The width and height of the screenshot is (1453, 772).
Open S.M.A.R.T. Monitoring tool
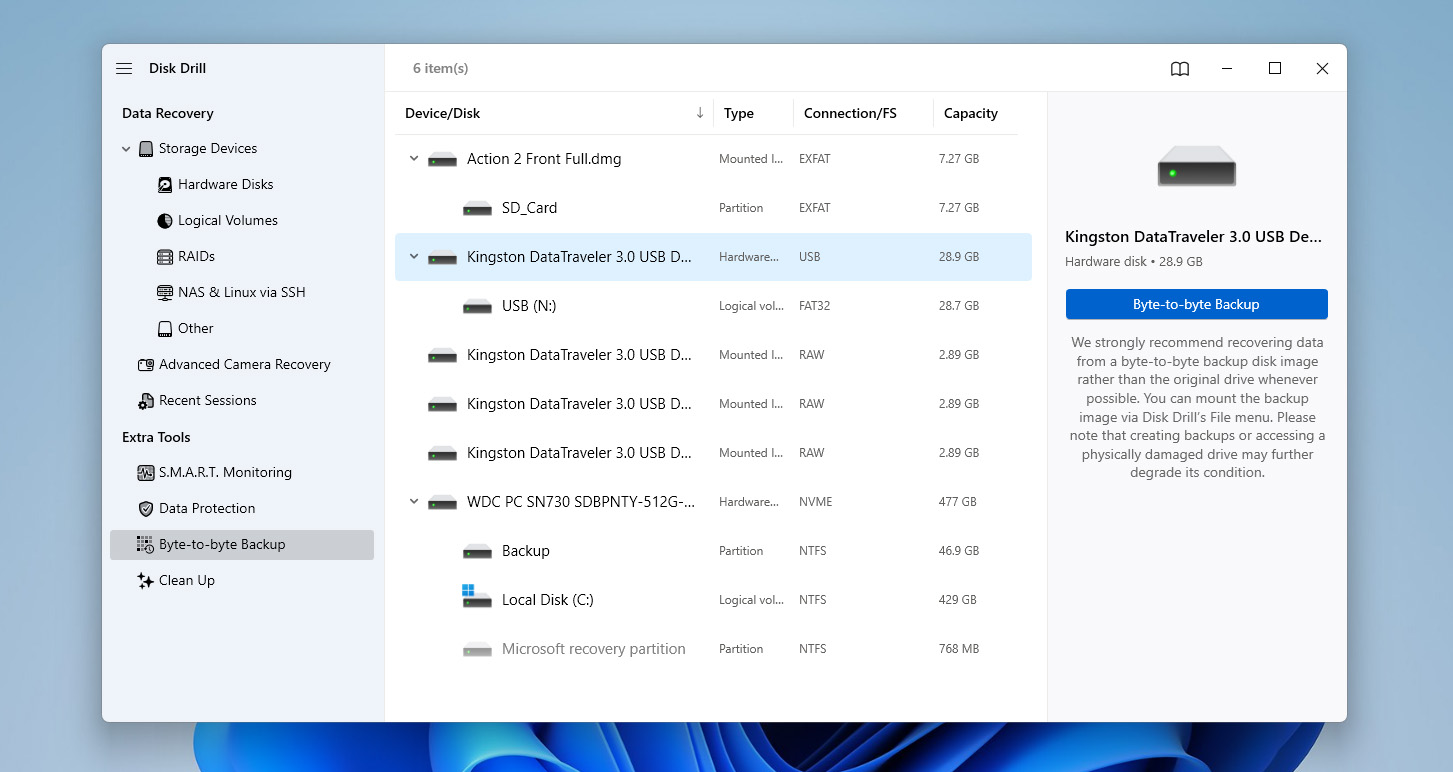[225, 472]
